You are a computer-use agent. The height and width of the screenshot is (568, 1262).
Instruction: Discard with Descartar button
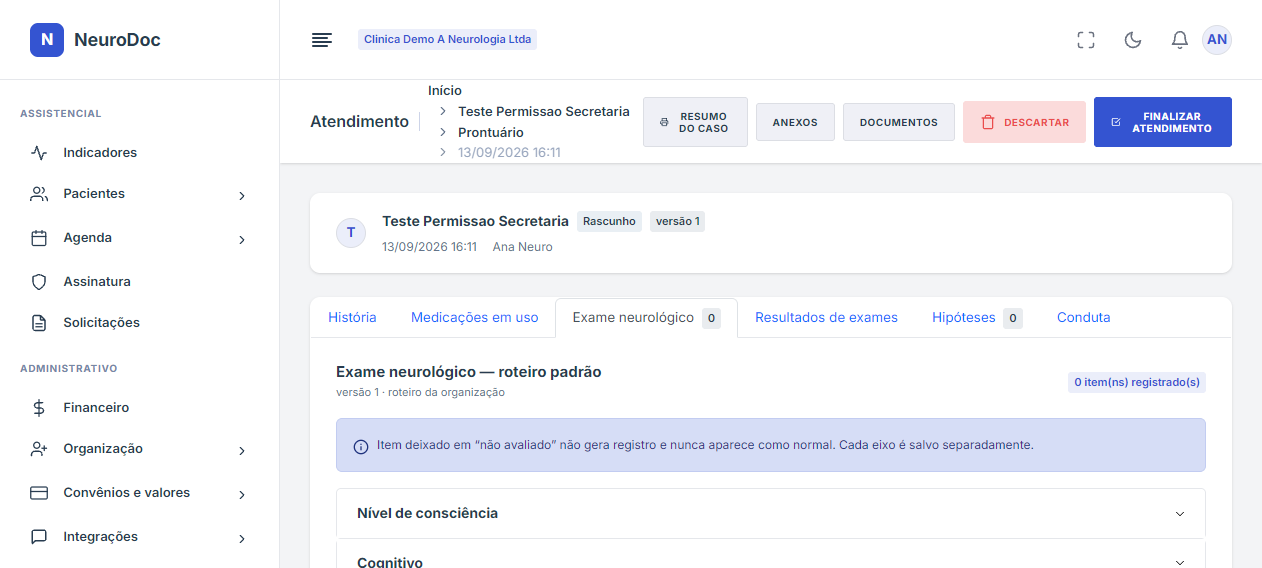click(1024, 122)
